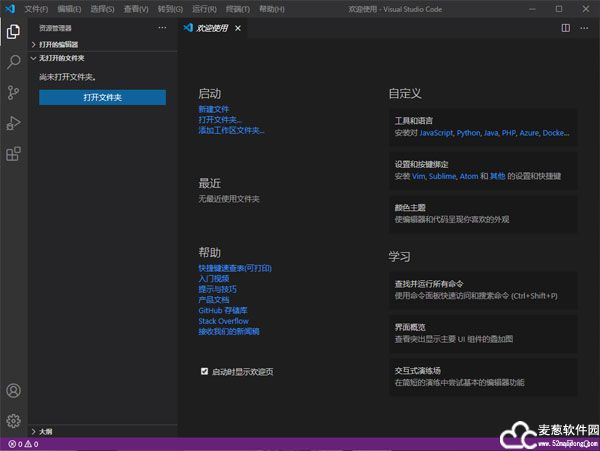Click the 资源管理器 panel title
The height and width of the screenshot is (451, 600).
[x=55, y=28]
